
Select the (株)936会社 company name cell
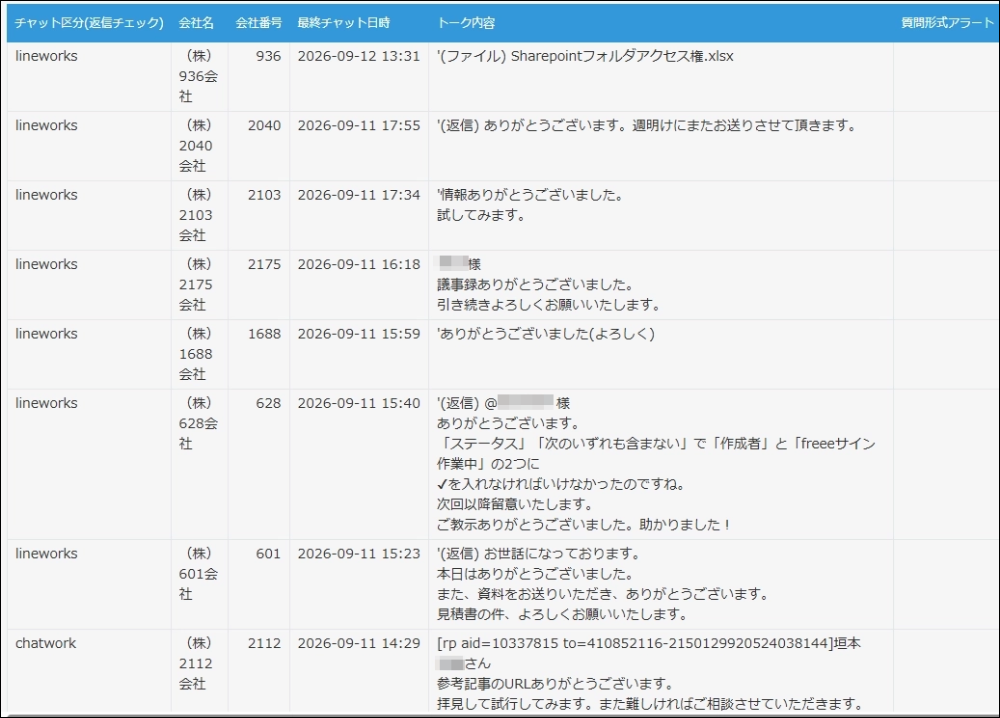199,77
